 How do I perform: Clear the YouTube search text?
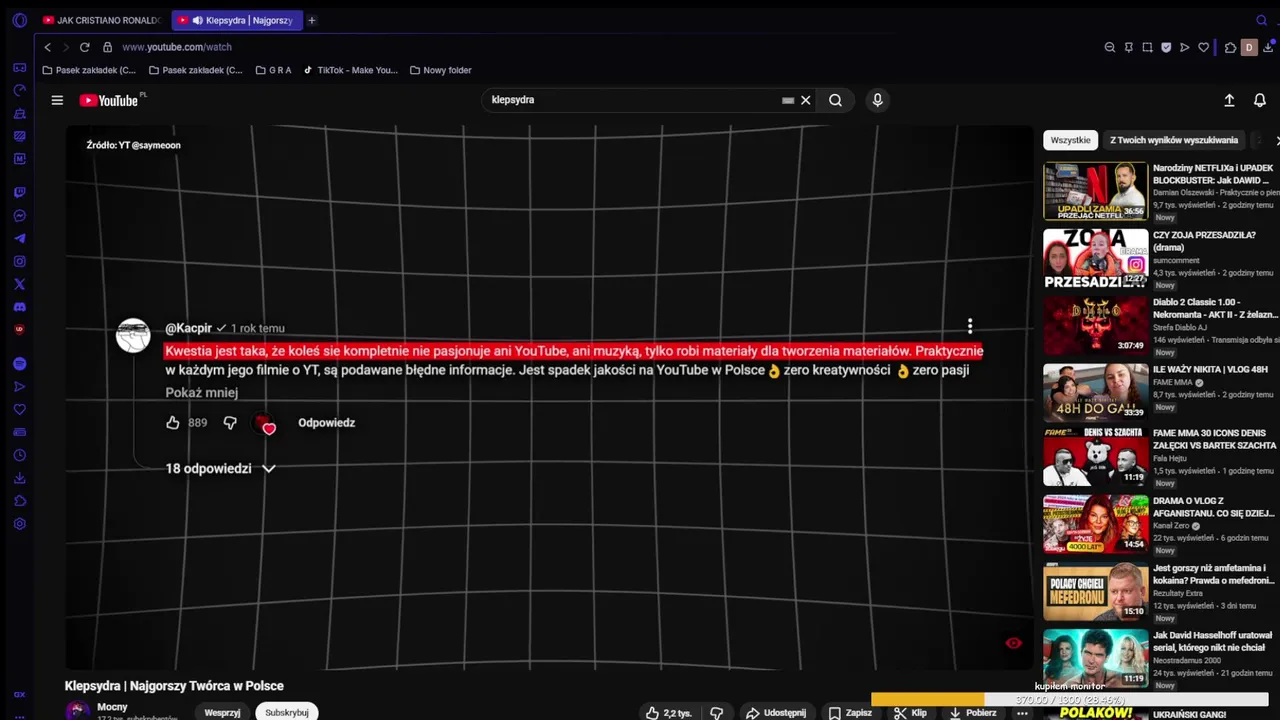pos(805,100)
